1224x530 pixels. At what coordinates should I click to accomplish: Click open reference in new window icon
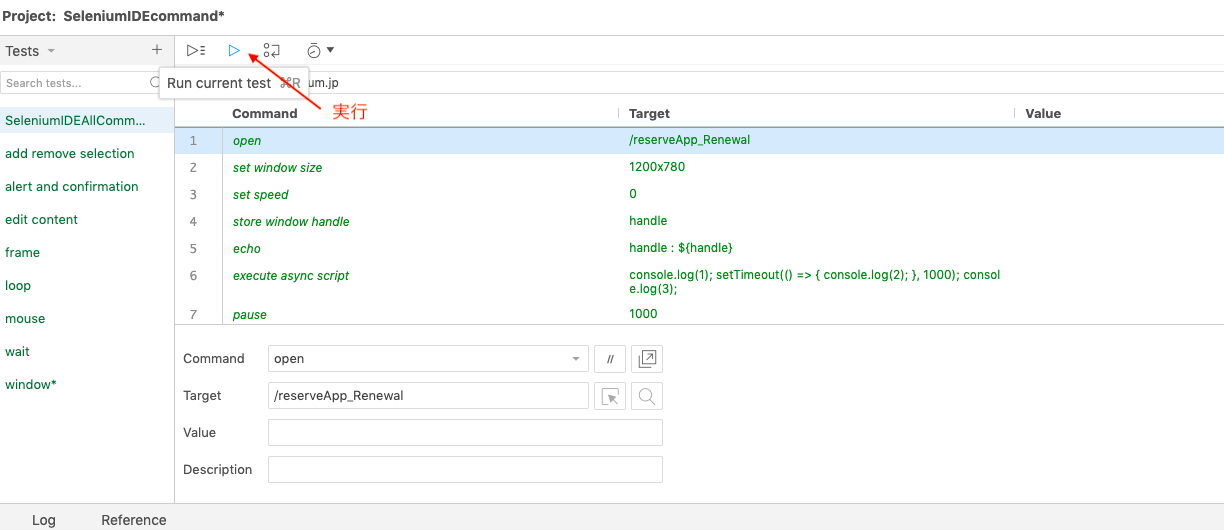pyautogui.click(x=647, y=359)
